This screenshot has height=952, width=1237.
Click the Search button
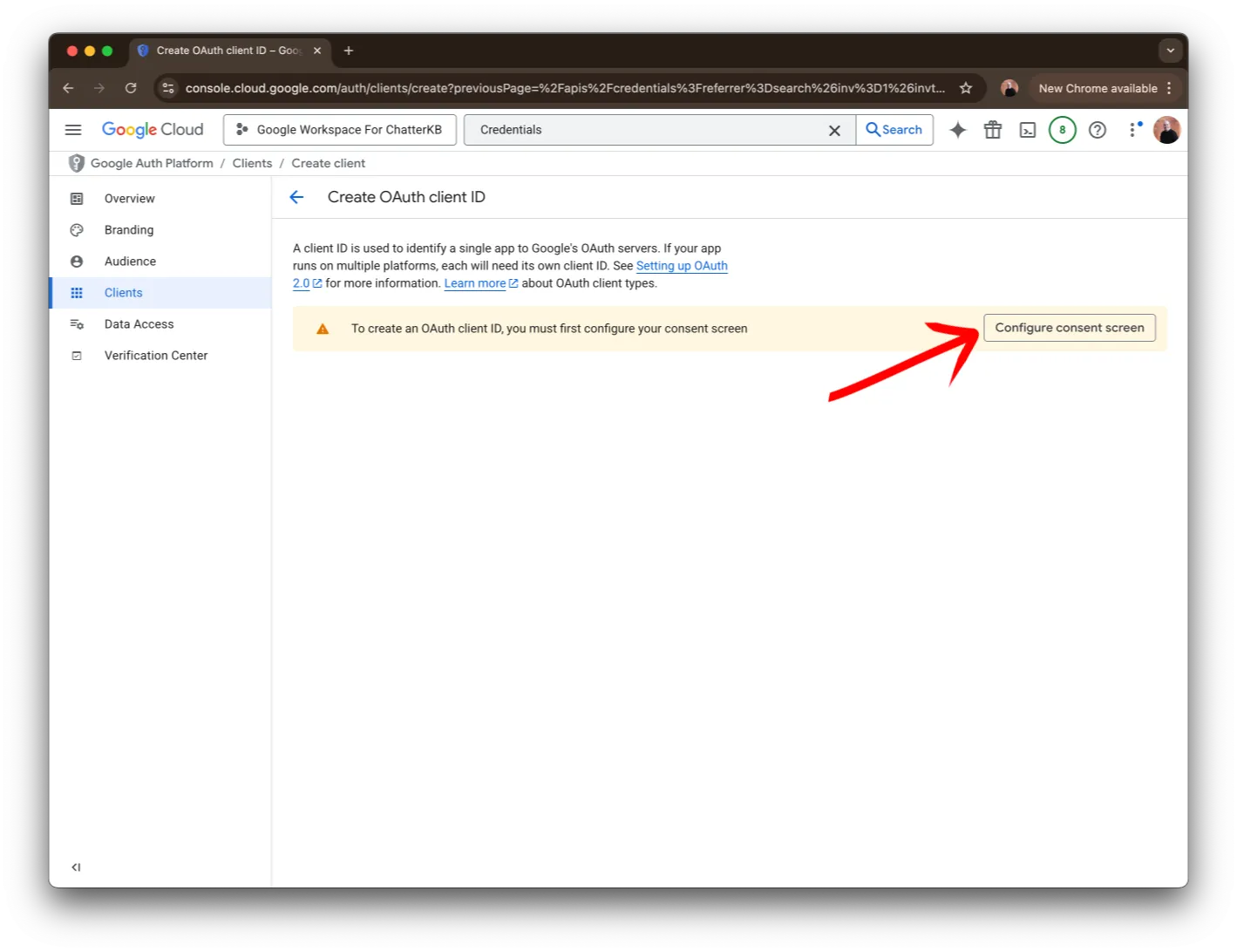click(894, 130)
